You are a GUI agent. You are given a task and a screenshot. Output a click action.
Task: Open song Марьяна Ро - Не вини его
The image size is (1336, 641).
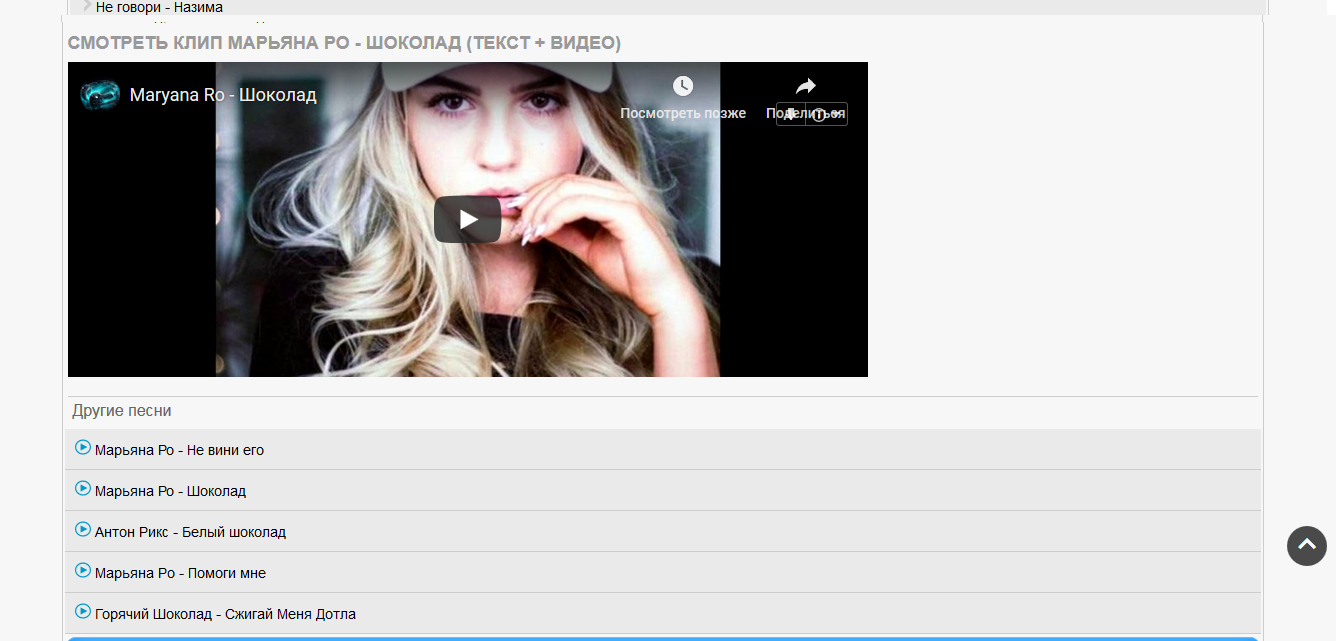(179, 450)
